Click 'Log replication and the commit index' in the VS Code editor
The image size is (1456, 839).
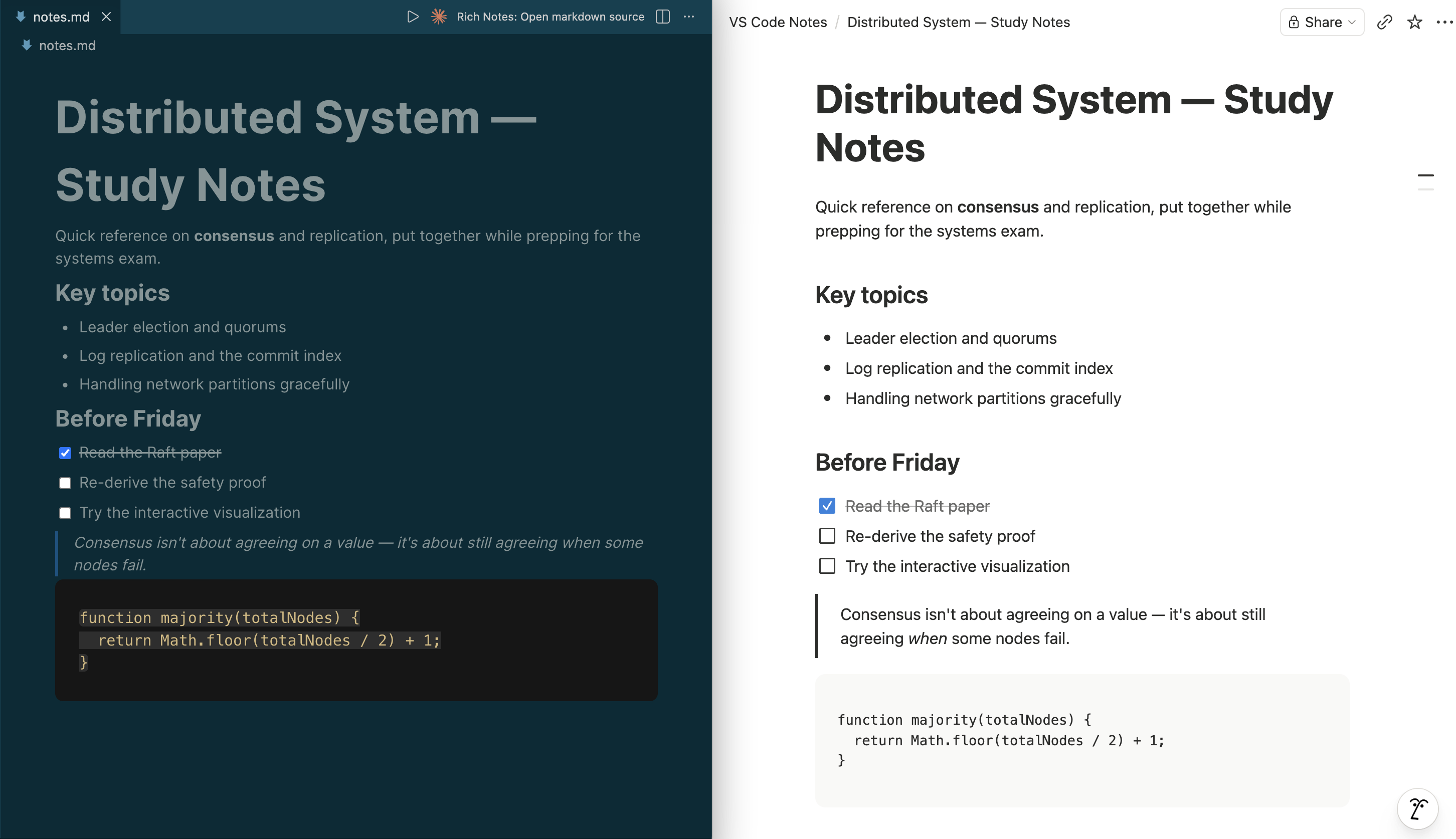[210, 355]
